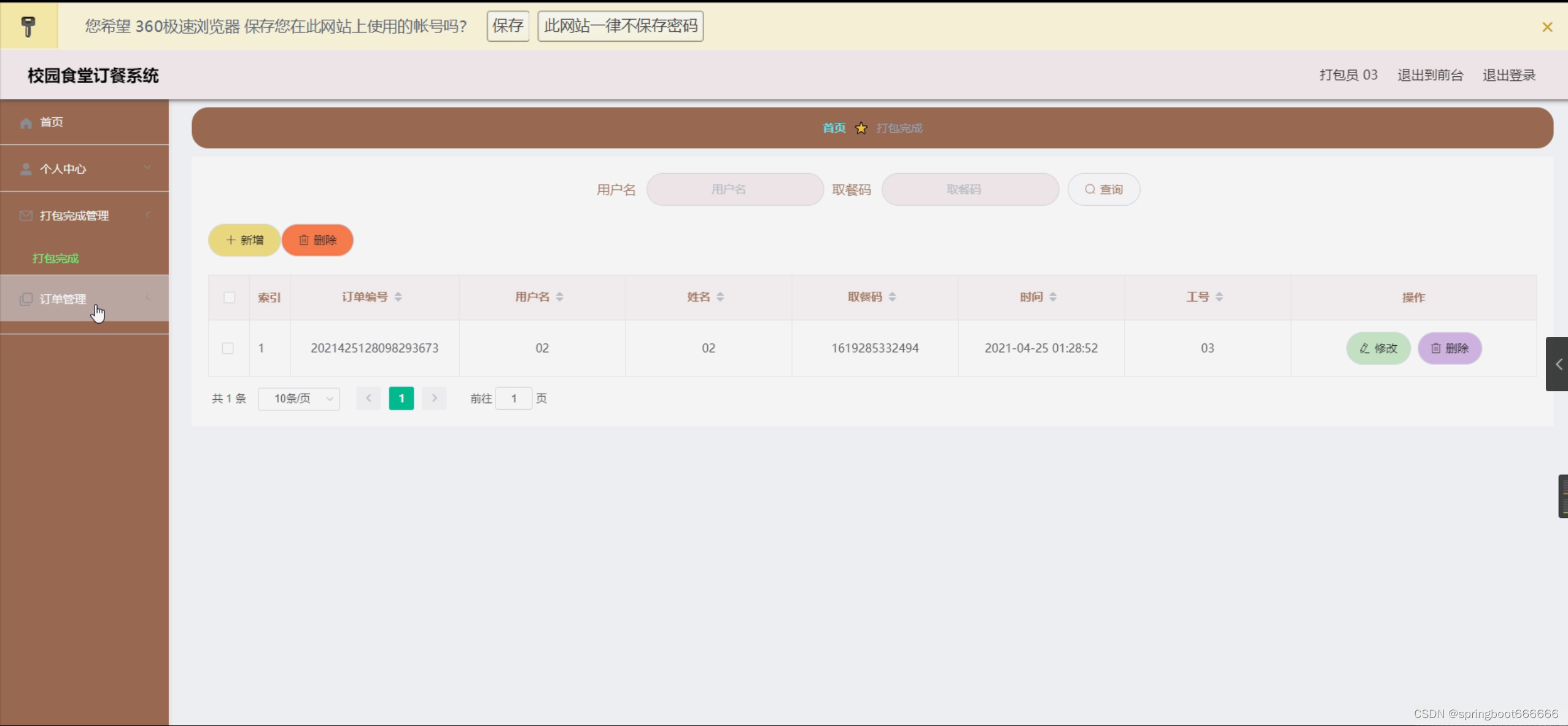Image resolution: width=1568 pixels, height=726 pixels.
Task: Open the right side collapse panel arrow
Action: [1558, 364]
